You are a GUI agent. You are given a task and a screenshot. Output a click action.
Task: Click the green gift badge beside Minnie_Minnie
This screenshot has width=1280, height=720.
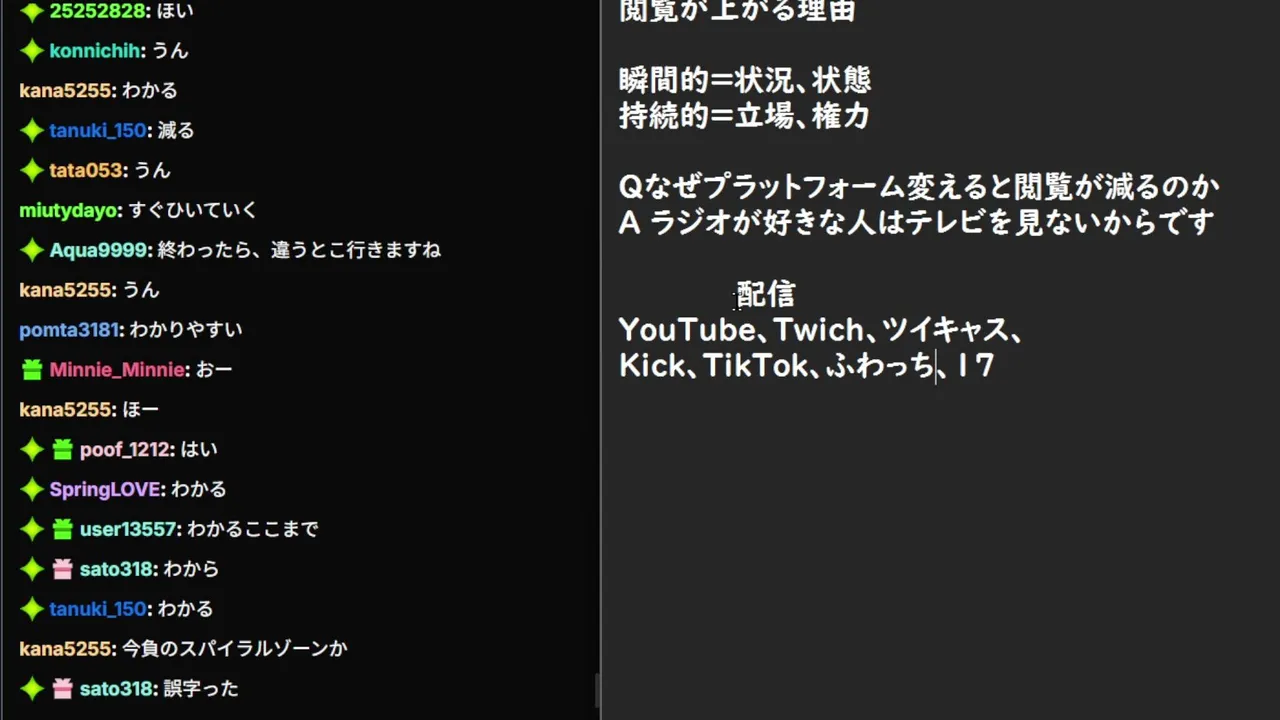tap(32, 370)
